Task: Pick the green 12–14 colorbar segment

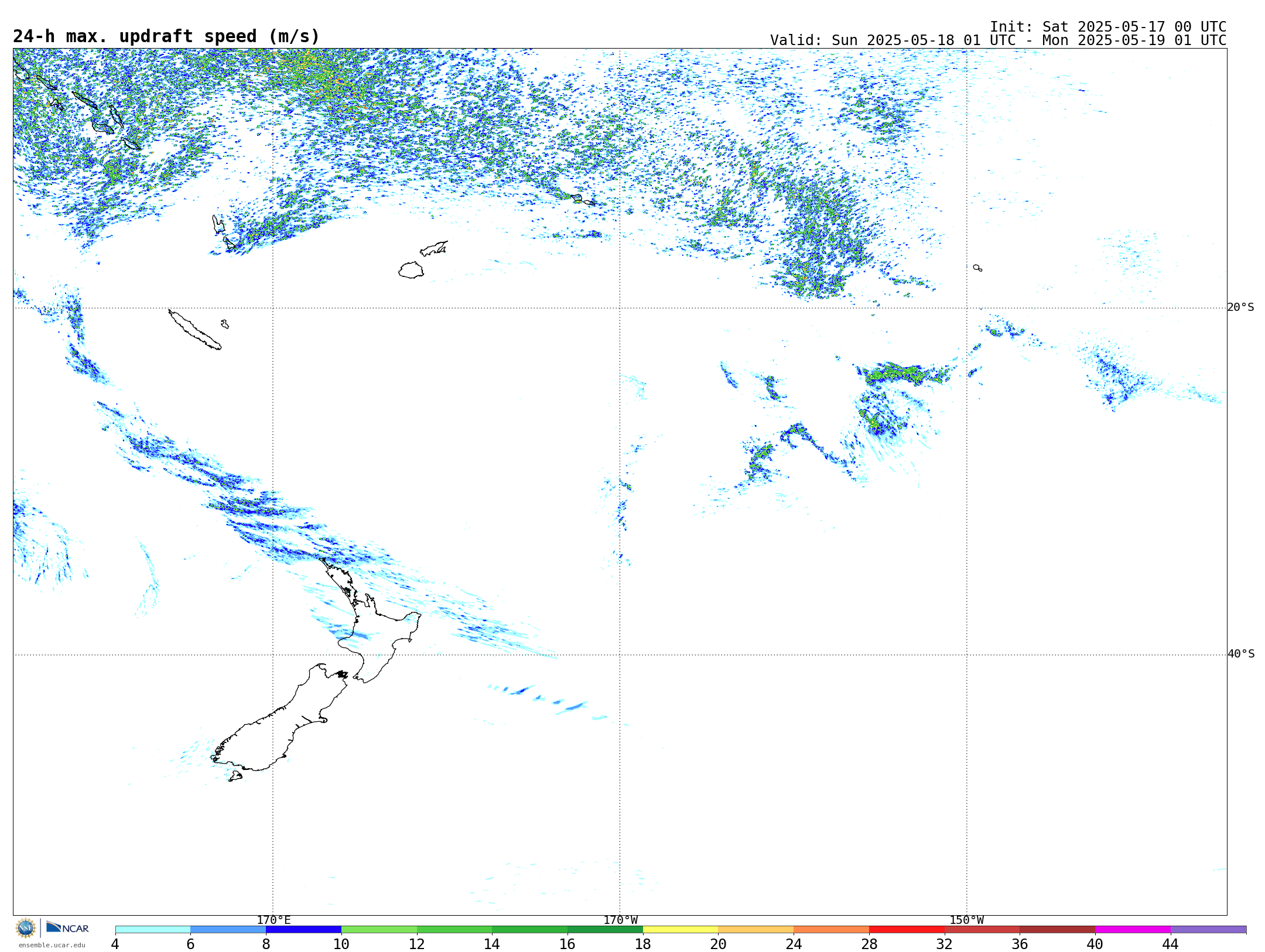Action: (454, 930)
